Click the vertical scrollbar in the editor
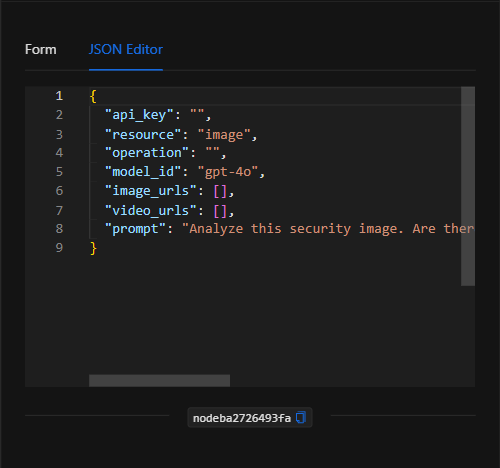This screenshot has height=468, width=500. tap(468, 186)
